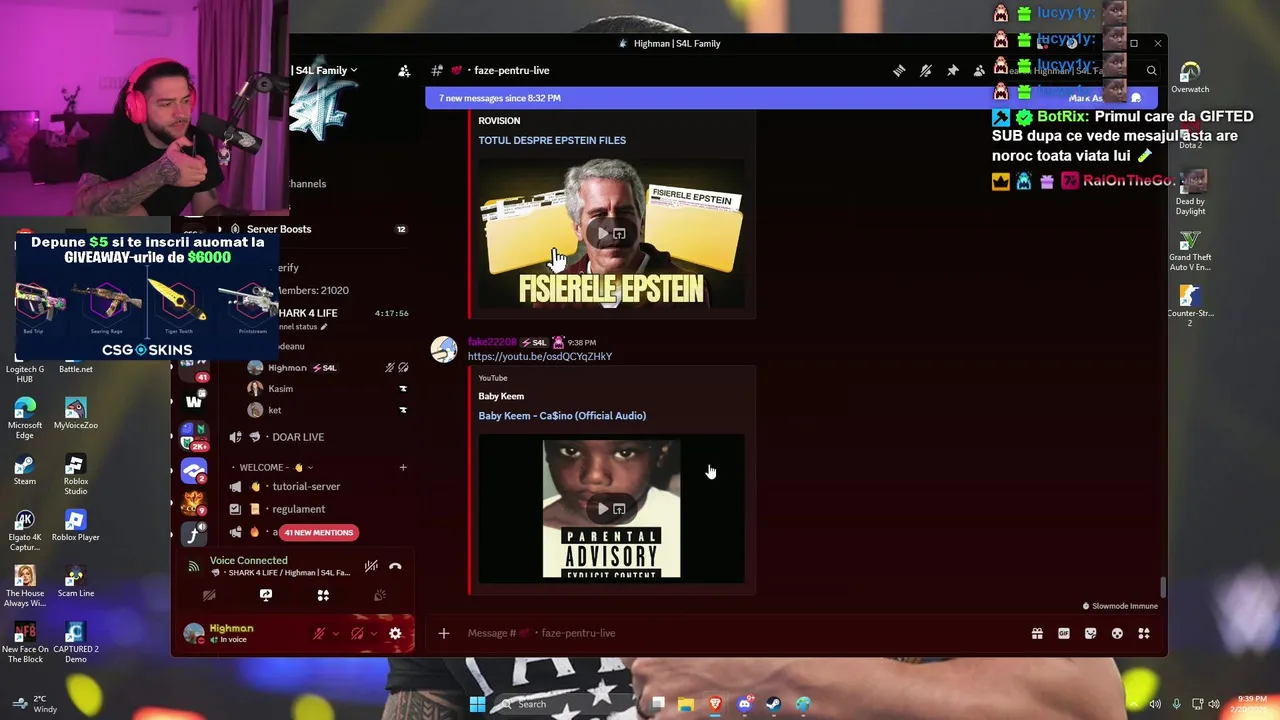
Task: Create a channel with WELCOME plus button
Action: click(403, 467)
